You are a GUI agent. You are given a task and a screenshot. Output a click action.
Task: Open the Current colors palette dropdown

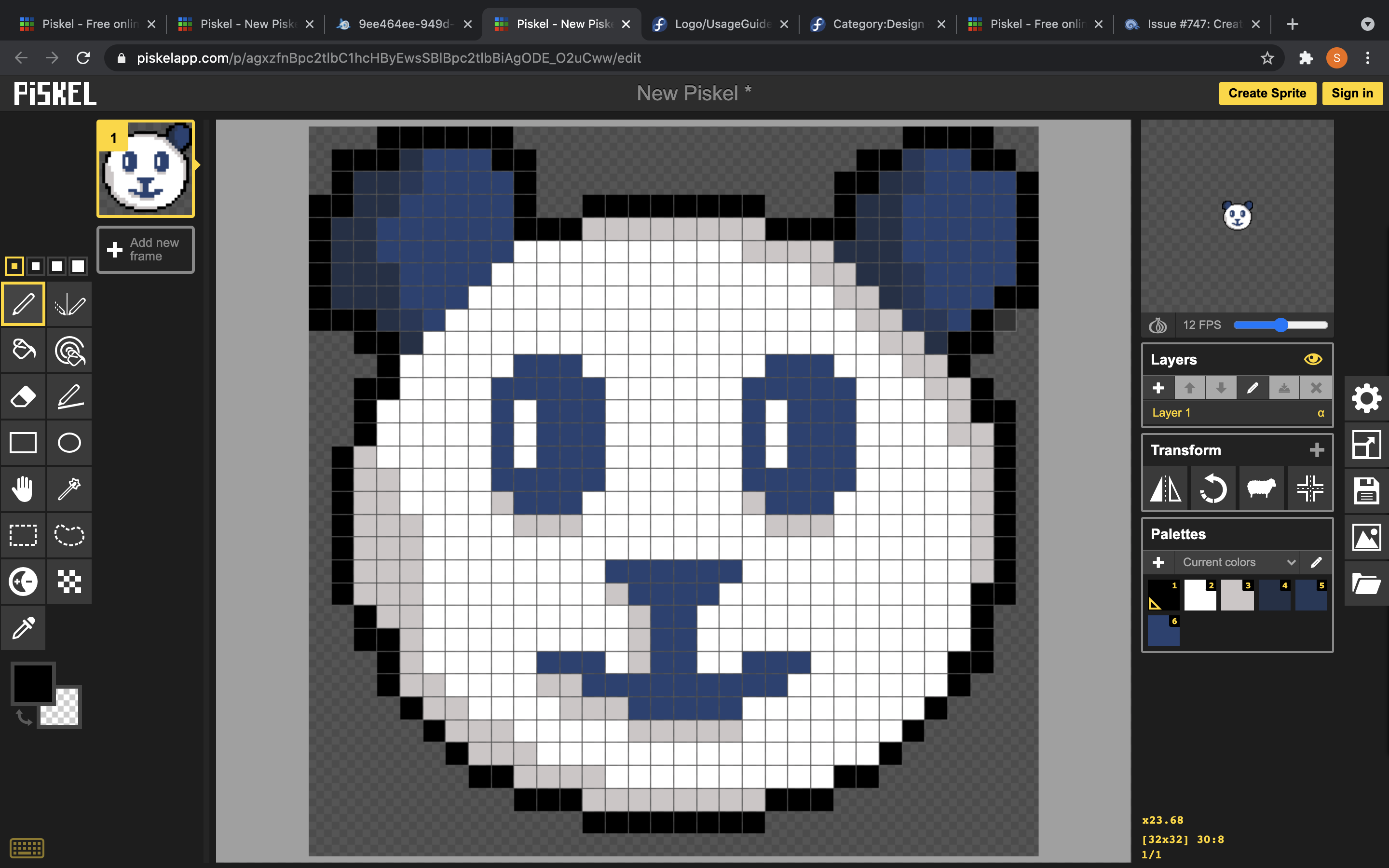pyautogui.click(x=1238, y=562)
